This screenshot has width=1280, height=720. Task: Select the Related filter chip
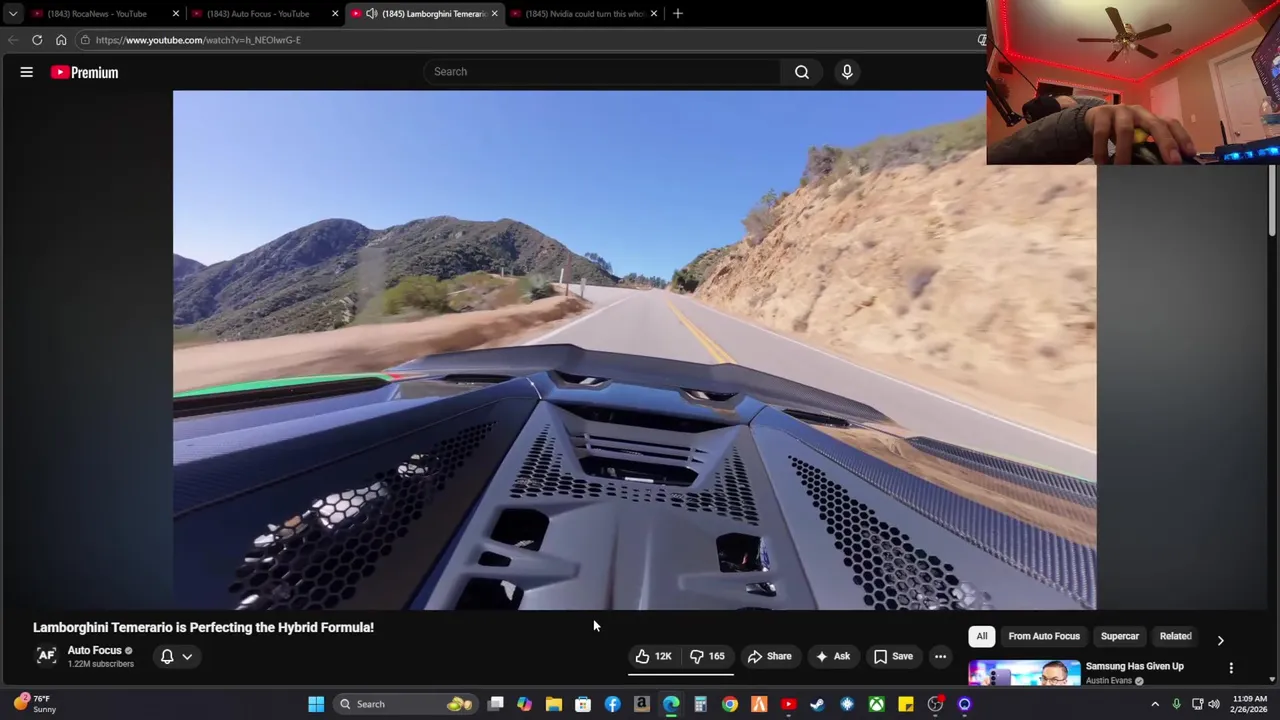tap(1175, 636)
